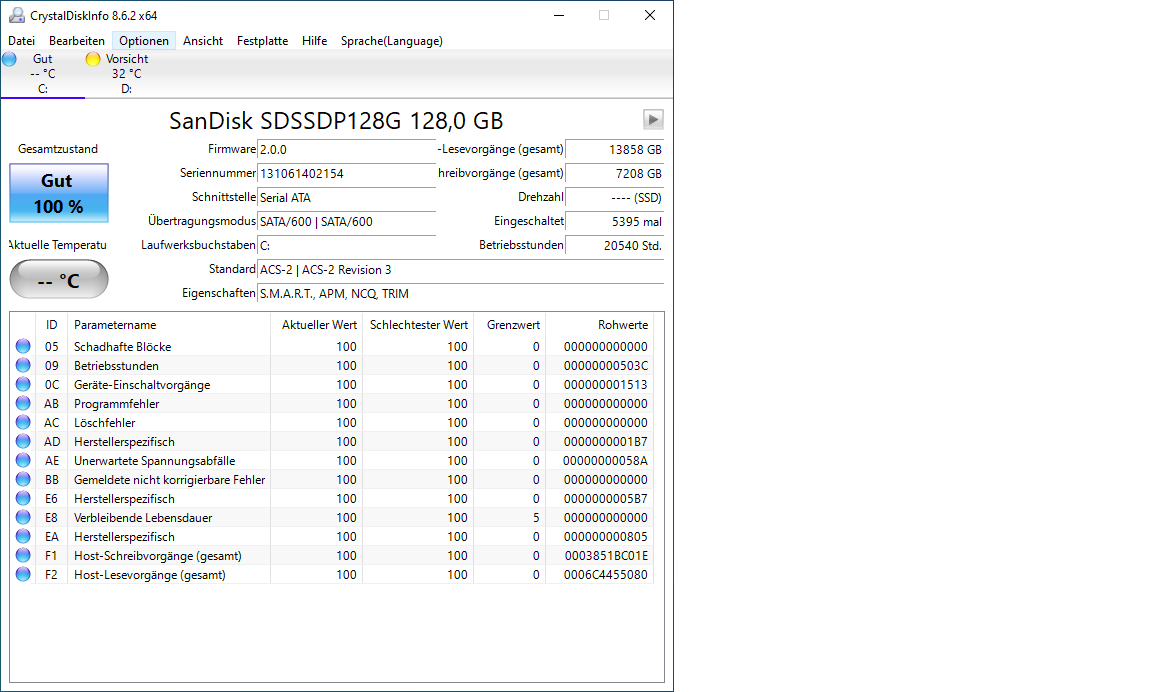Image resolution: width=1152 pixels, height=692 pixels.
Task: Select the Host-Lesevorgänge (gesamt) parameter name
Action: point(150,576)
